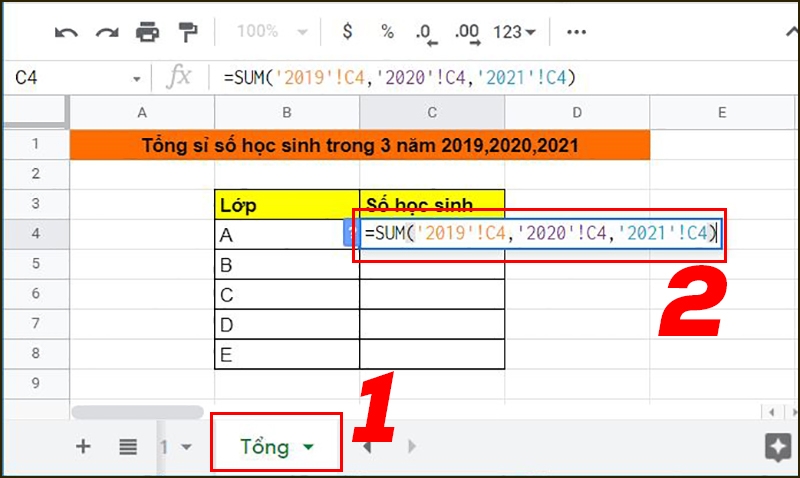This screenshot has width=800, height=478.
Task: Open the all sheets list icon
Action: (x=128, y=447)
